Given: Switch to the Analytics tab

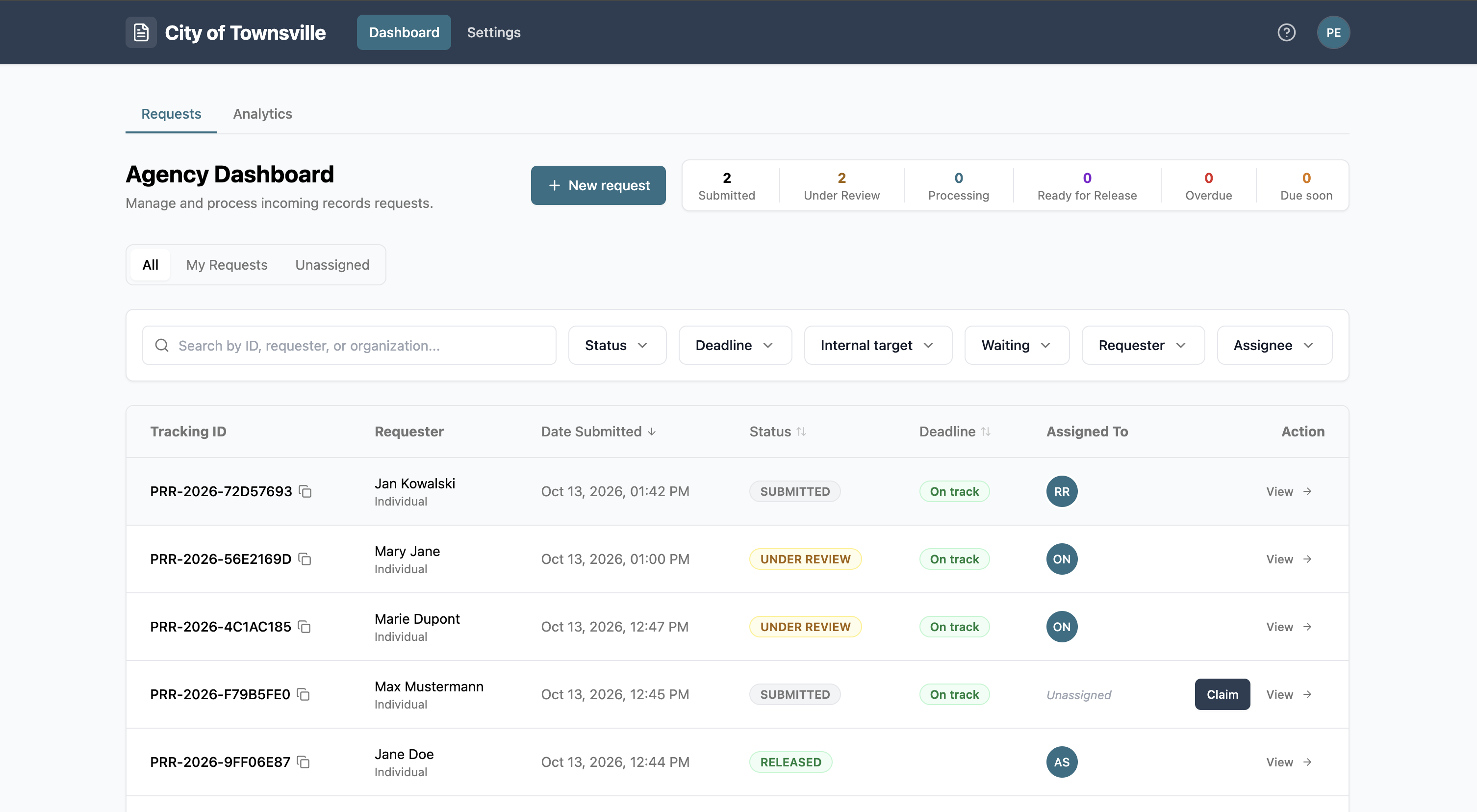Looking at the screenshot, I should tap(263, 114).
